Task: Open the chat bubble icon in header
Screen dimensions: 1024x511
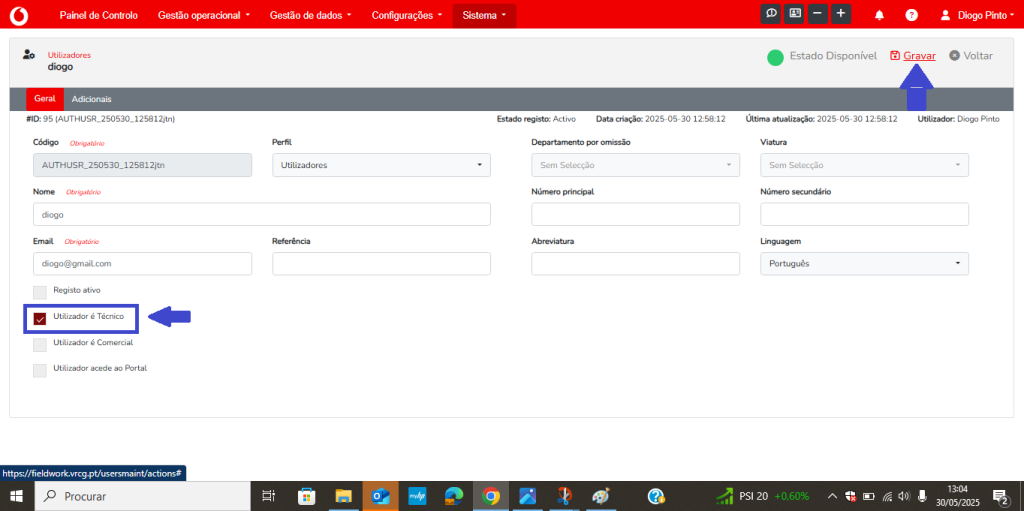Action: point(772,14)
